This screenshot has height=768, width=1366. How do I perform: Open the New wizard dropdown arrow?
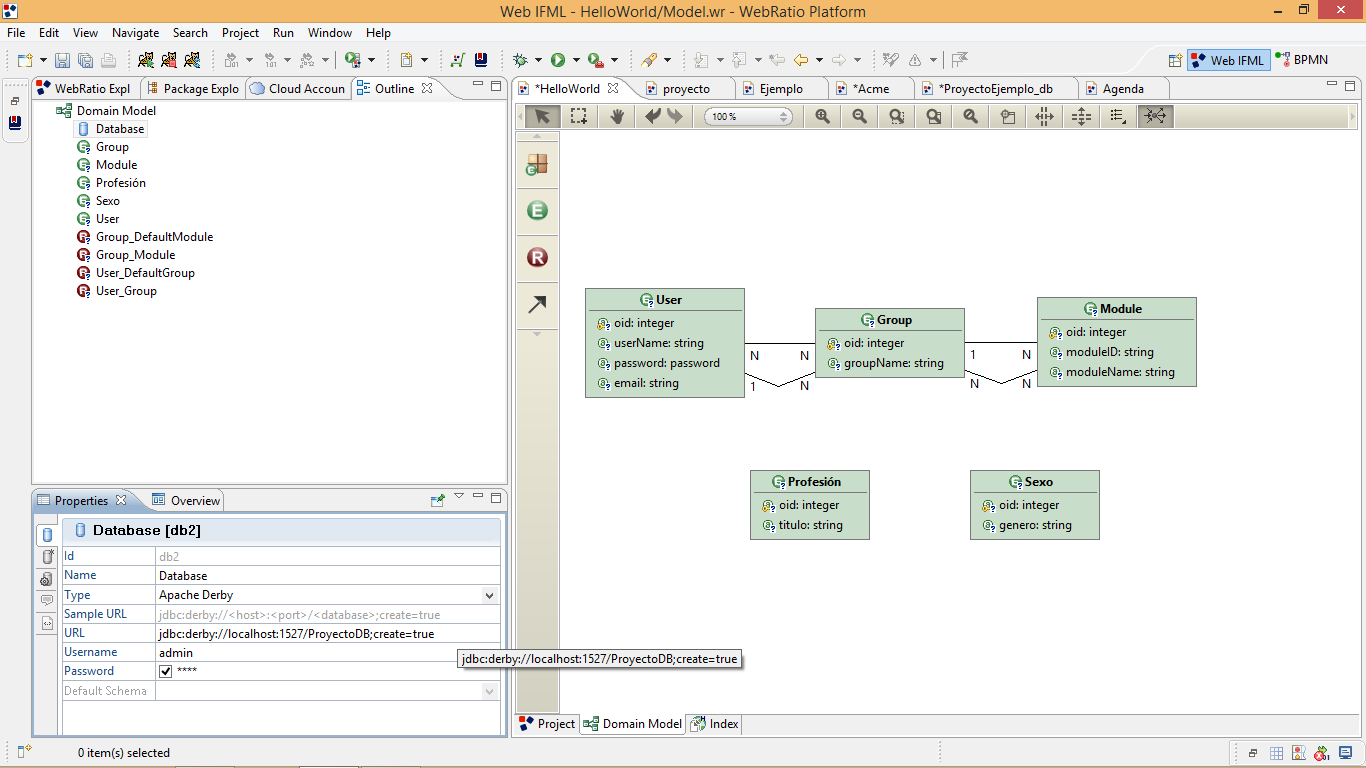coord(43,60)
